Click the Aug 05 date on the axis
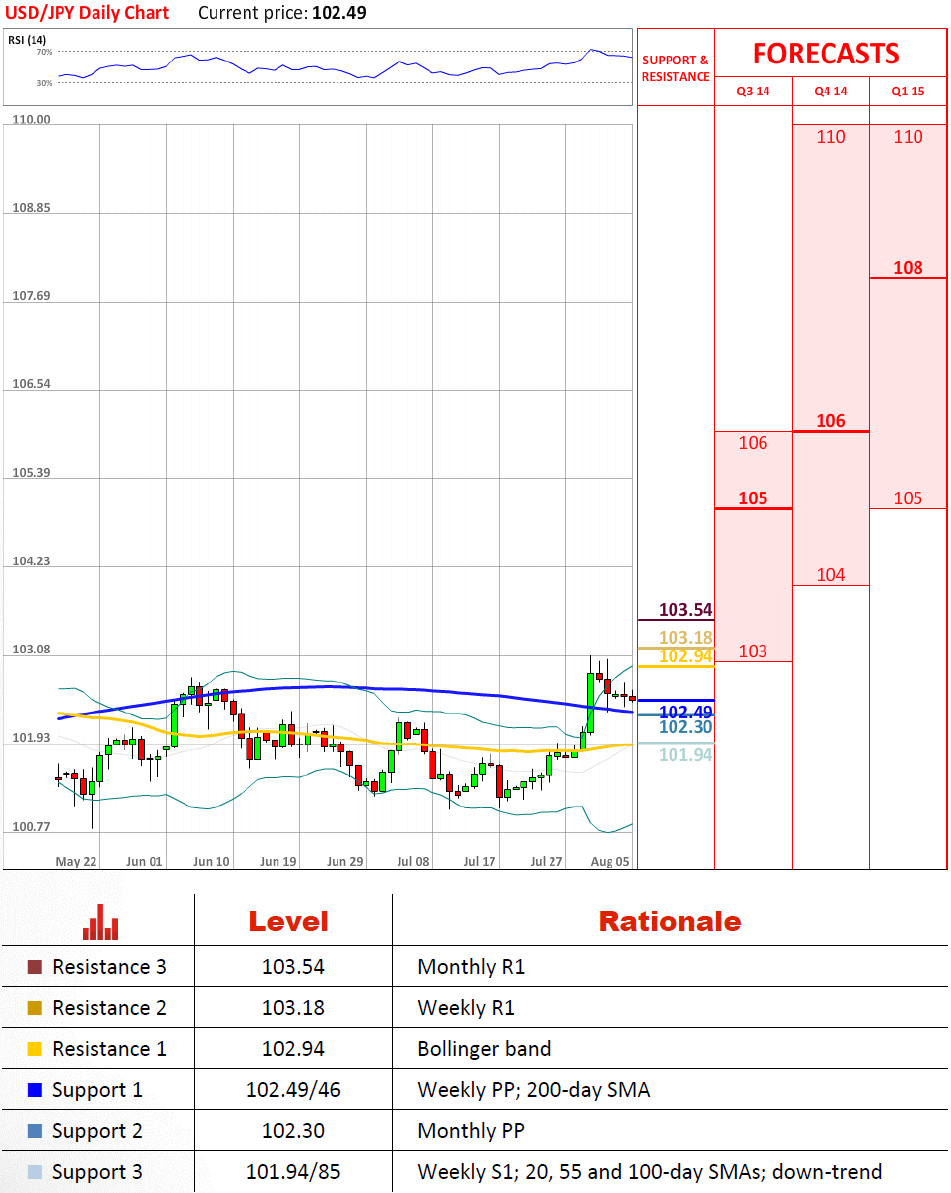 pos(610,862)
